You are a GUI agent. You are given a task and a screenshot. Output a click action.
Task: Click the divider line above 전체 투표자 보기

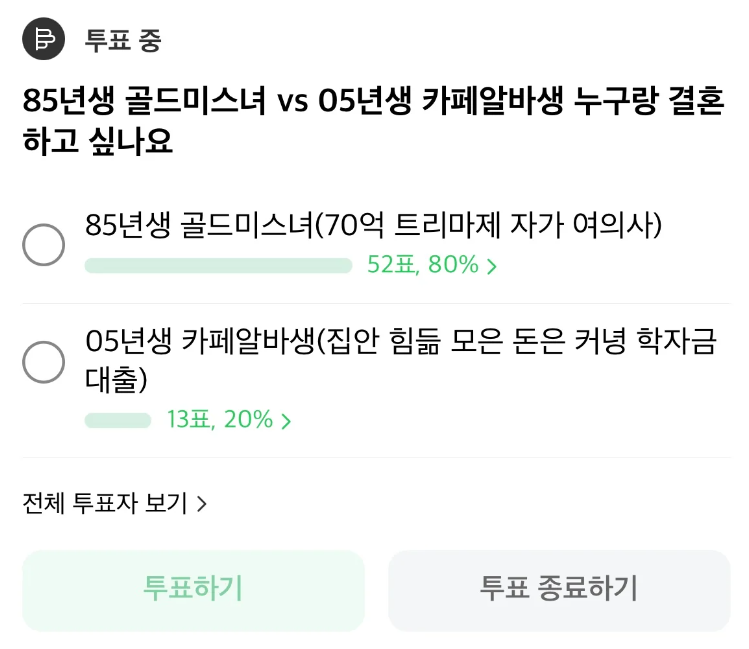374,458
